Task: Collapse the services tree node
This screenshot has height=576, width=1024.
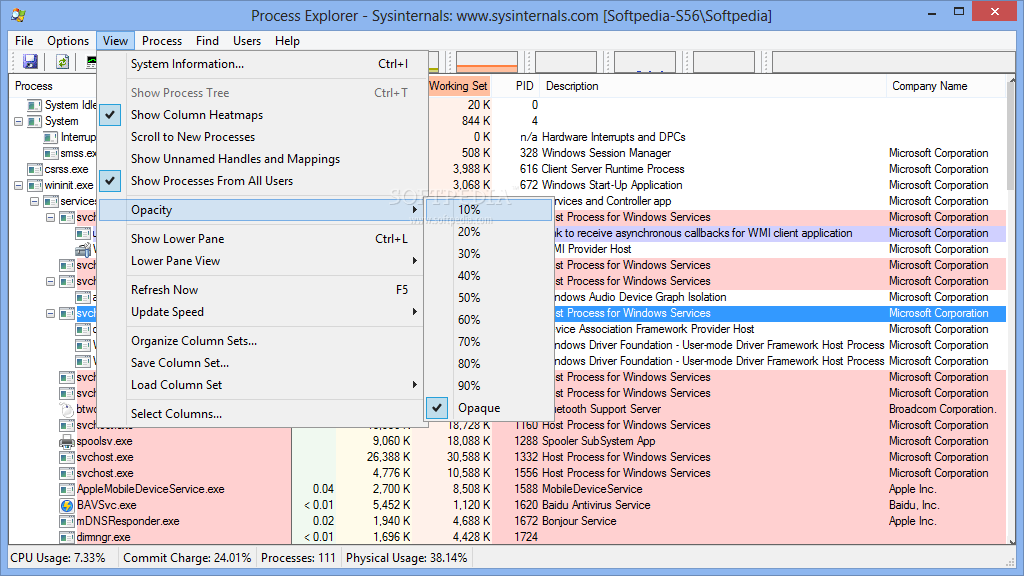Action: pyautogui.click(x=35, y=202)
